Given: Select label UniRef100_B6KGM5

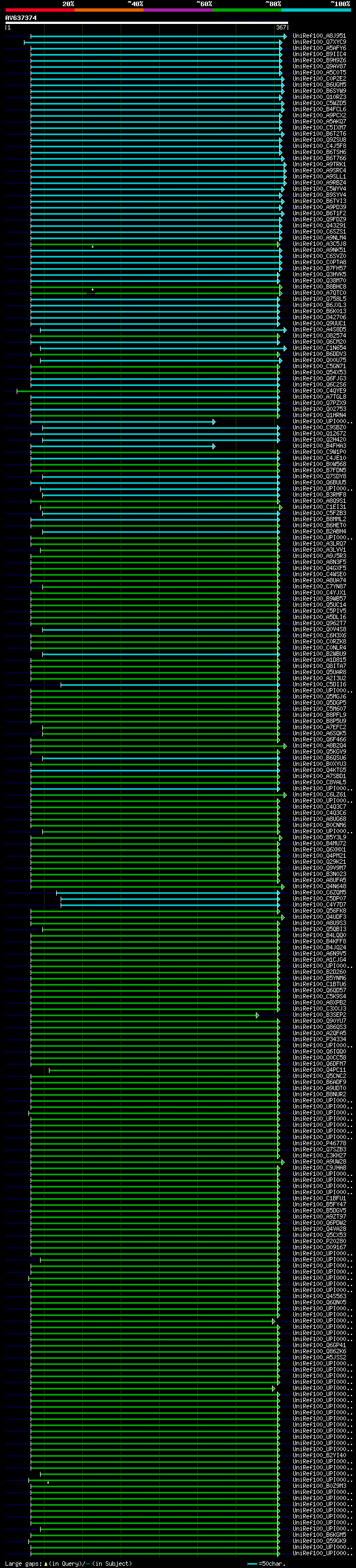Looking at the screenshot, I should point(319,1535).
